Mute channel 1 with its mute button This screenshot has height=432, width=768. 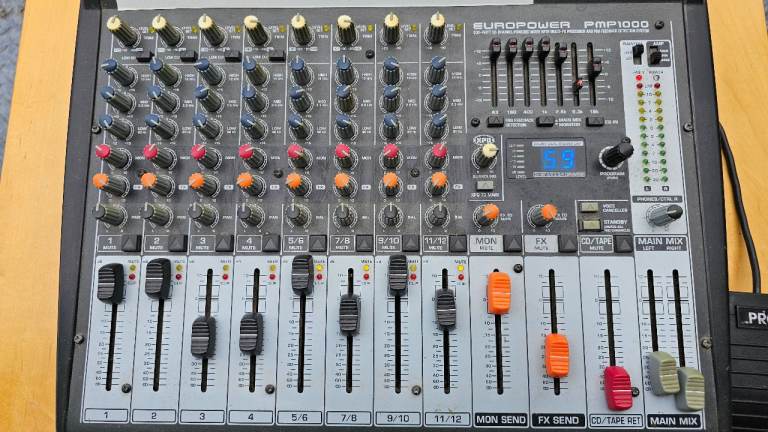pos(131,243)
